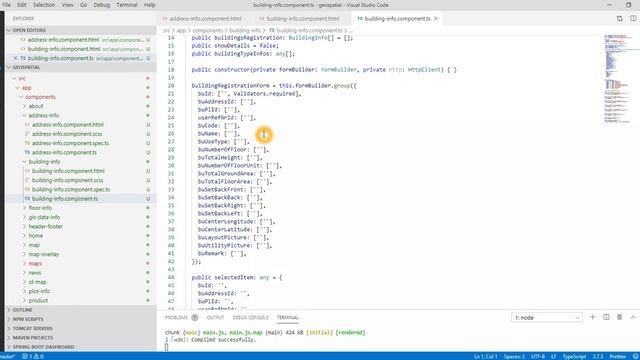Click line number 42 in the gutter
This screenshot has height=360, width=640.
point(171,261)
